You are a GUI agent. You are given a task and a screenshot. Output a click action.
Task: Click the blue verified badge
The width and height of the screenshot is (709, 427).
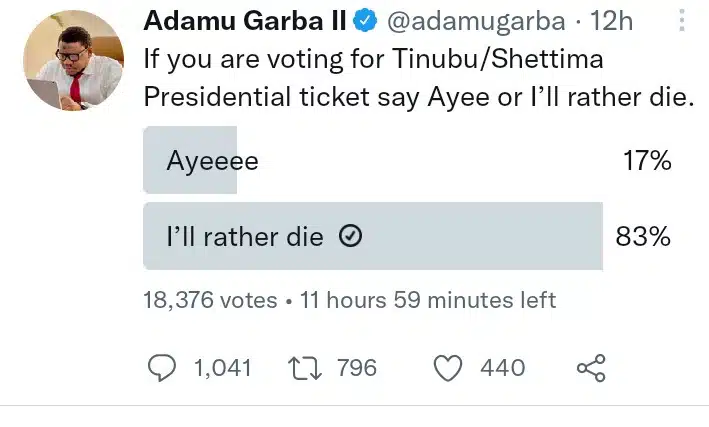tap(365, 21)
